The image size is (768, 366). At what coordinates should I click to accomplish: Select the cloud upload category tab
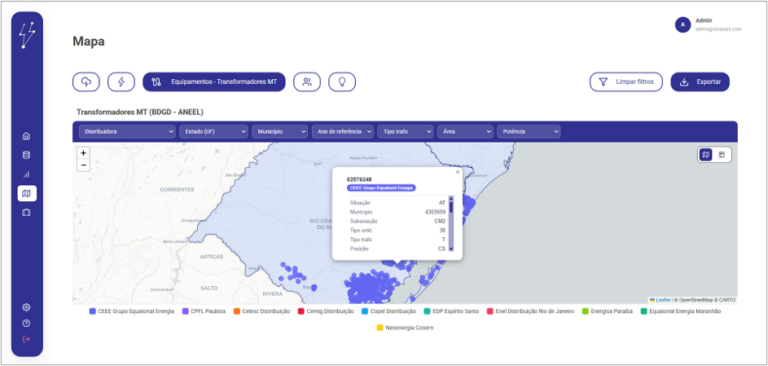(x=86, y=82)
